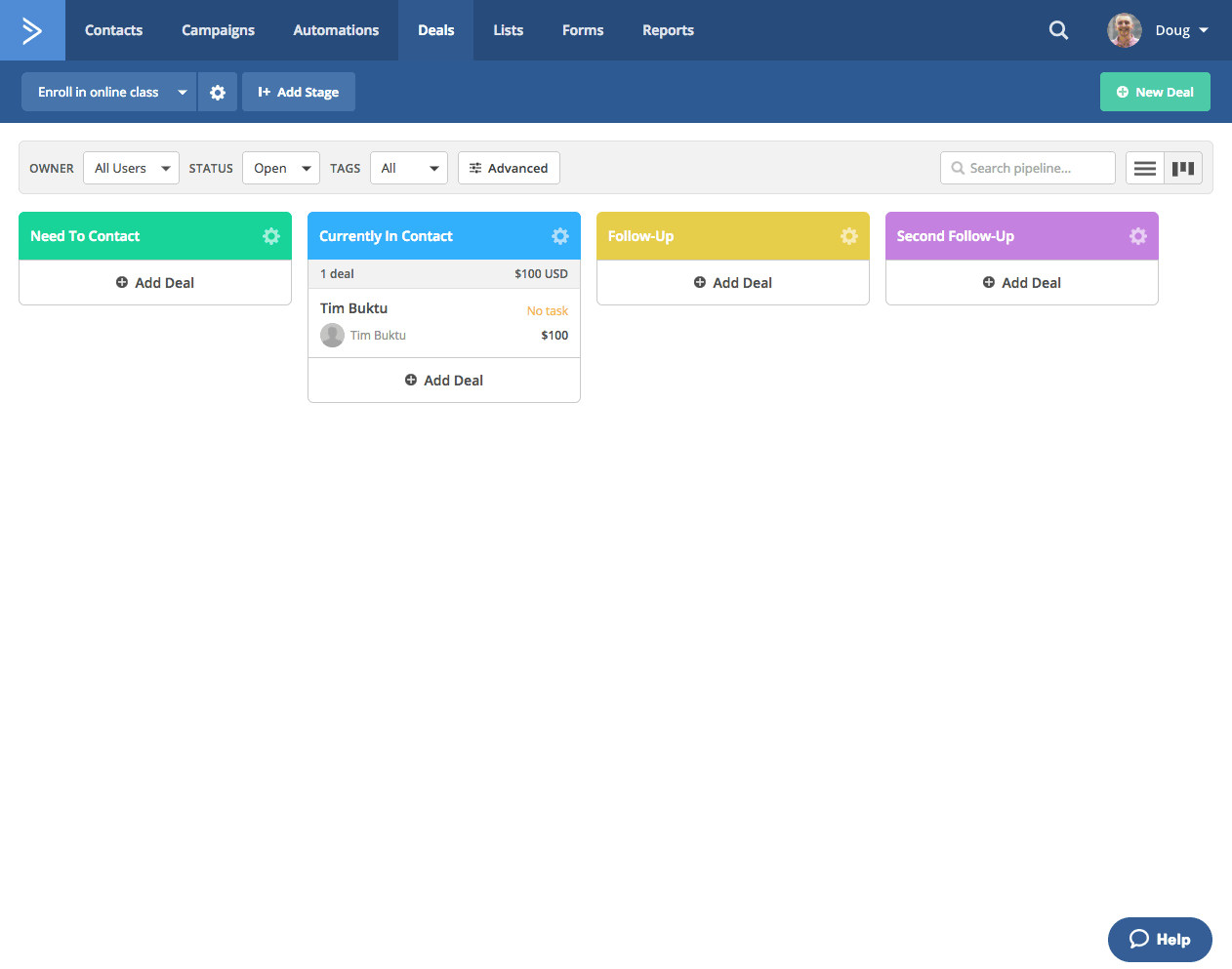
Task: Expand the Enroll in online class pipeline dropdown
Action: (x=108, y=92)
